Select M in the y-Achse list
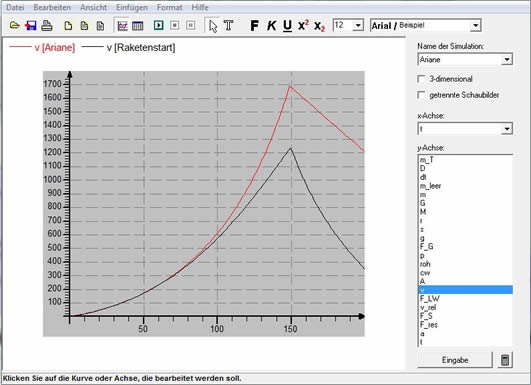This screenshot has height=385, width=531. click(x=465, y=212)
